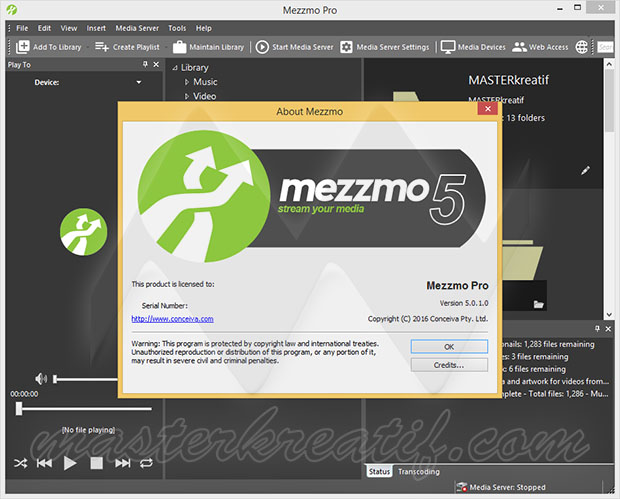
Task: Select the Library root item
Action: click(195, 68)
